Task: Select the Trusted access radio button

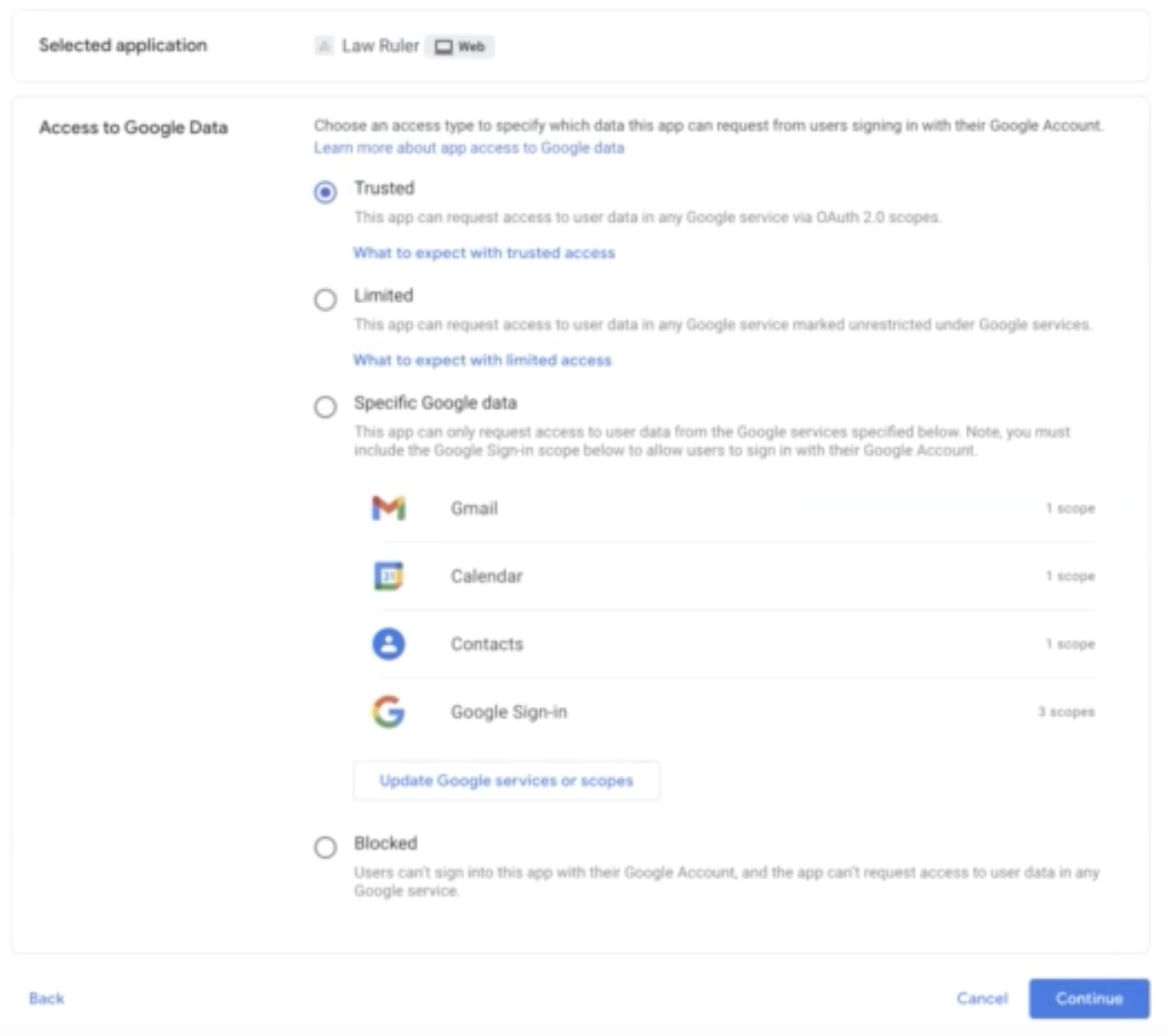Action: click(x=325, y=191)
